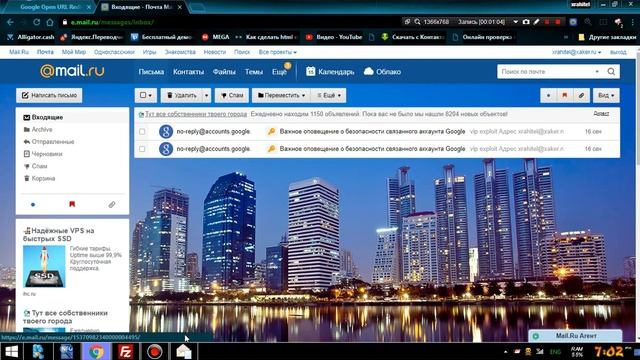The height and width of the screenshot is (360, 640).
Task: Open the Темы tab
Action: [x=253, y=71]
